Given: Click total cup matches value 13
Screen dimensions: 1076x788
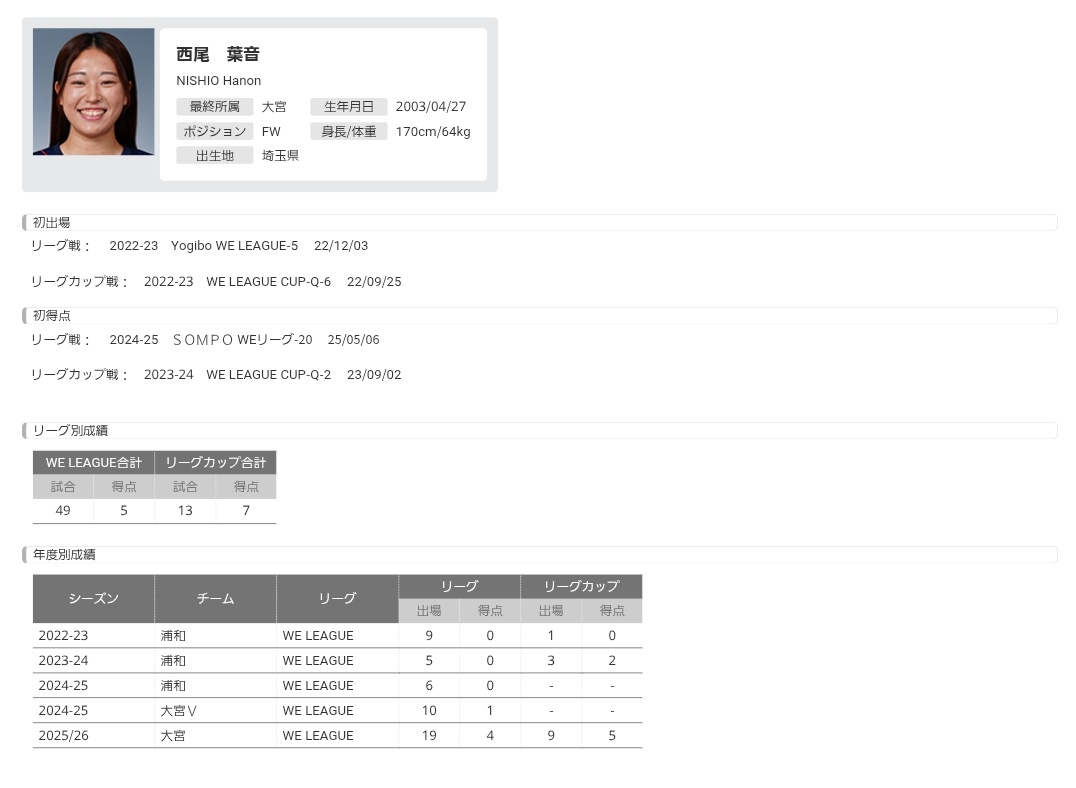Looking at the screenshot, I should pyautogui.click(x=185, y=511).
